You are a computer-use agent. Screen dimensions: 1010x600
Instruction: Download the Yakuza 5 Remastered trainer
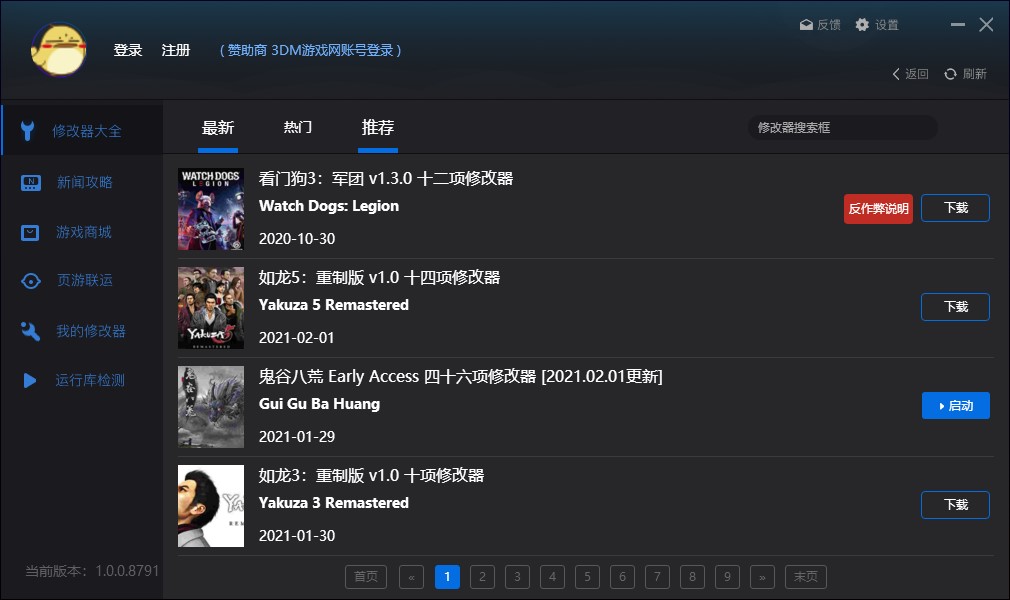pos(955,307)
